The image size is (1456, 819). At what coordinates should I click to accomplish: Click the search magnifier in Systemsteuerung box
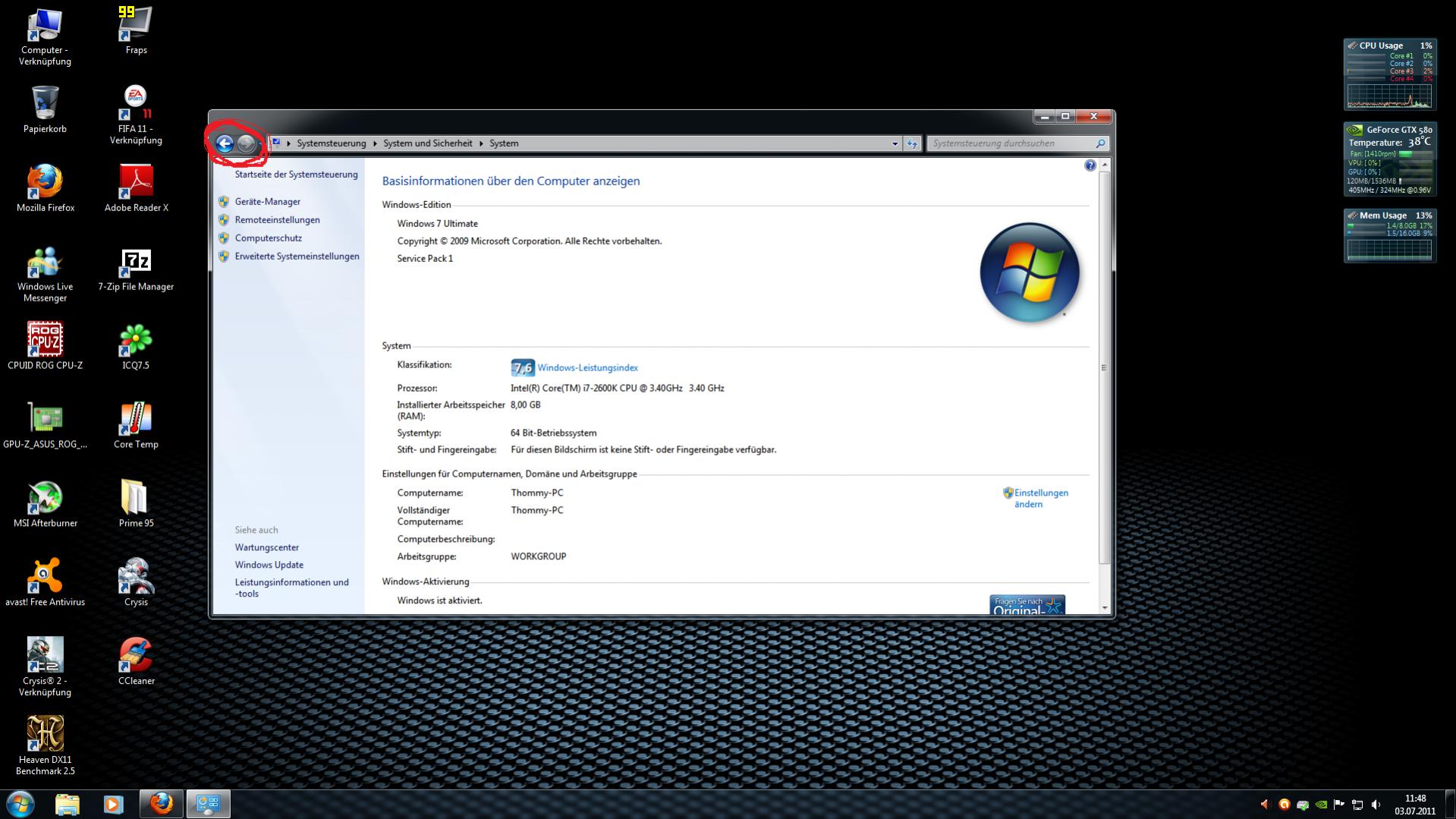pyautogui.click(x=1100, y=143)
